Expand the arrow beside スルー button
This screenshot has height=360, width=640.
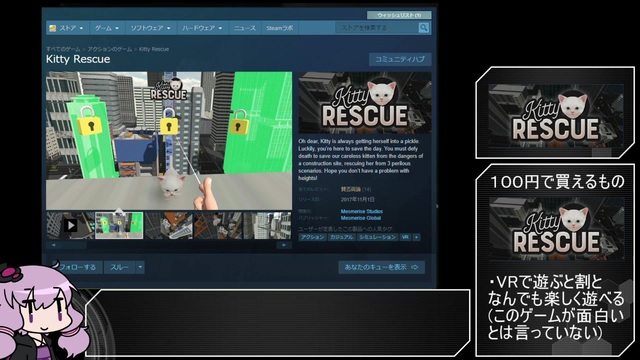click(x=140, y=267)
